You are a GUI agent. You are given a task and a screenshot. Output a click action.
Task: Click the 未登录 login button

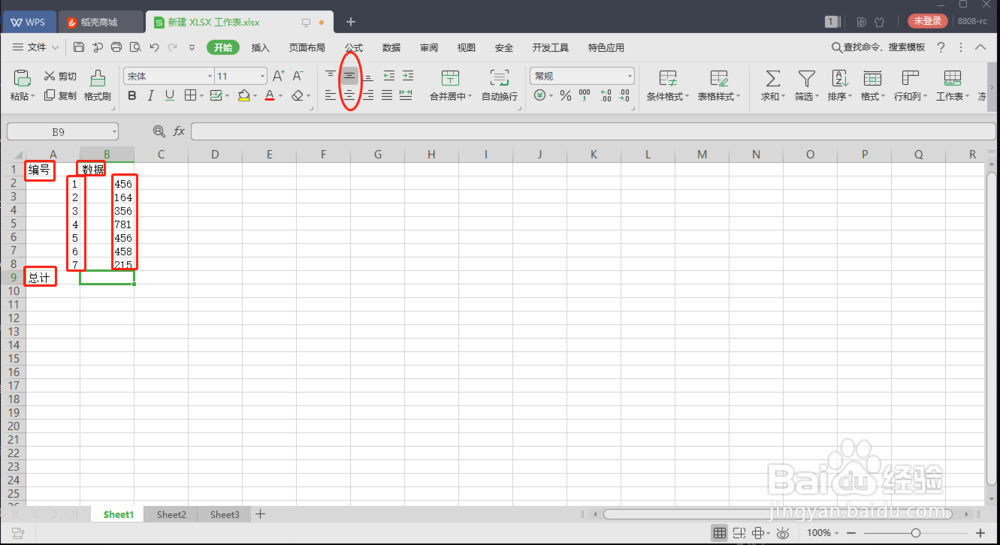pyautogui.click(x=927, y=21)
